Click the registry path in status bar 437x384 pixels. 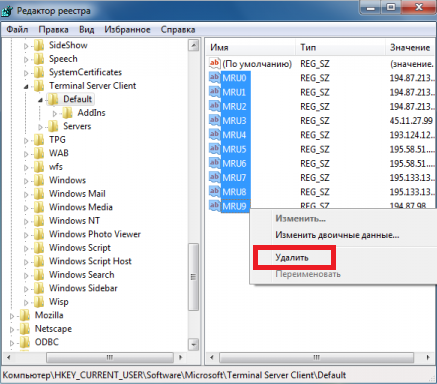(174, 375)
